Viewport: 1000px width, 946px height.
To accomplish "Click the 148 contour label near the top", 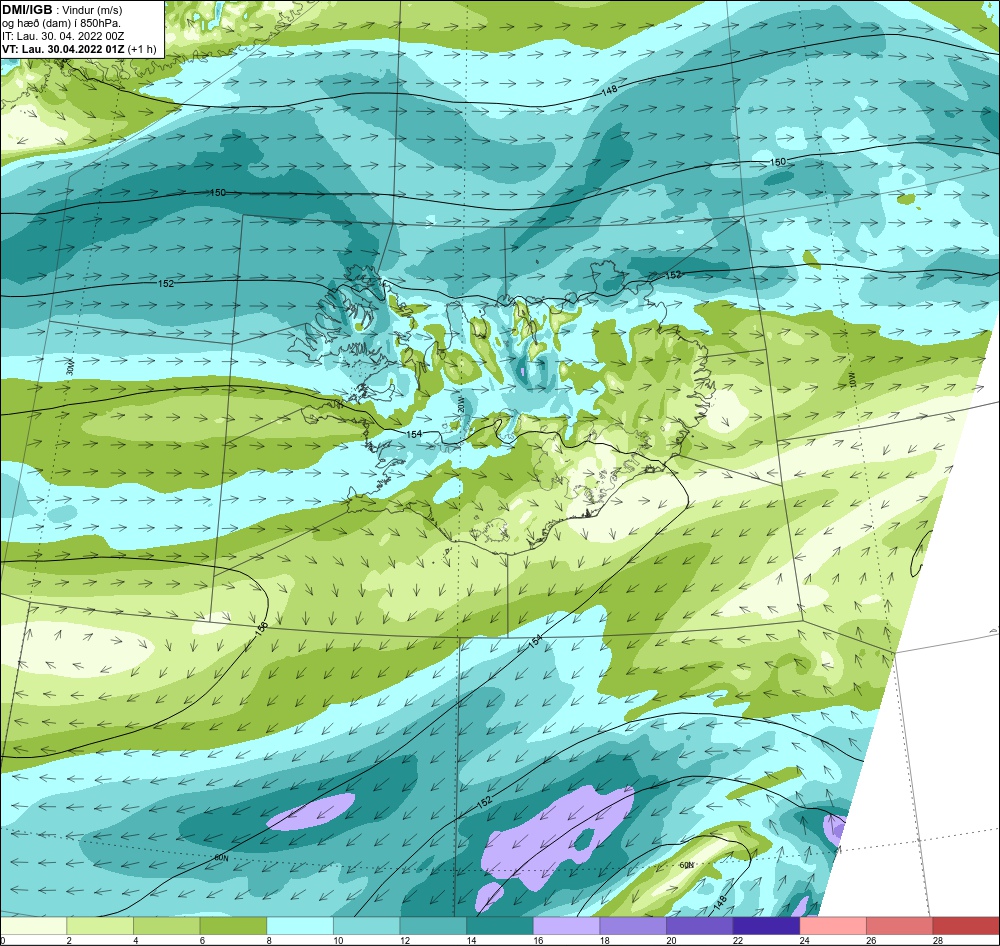I will [610, 91].
